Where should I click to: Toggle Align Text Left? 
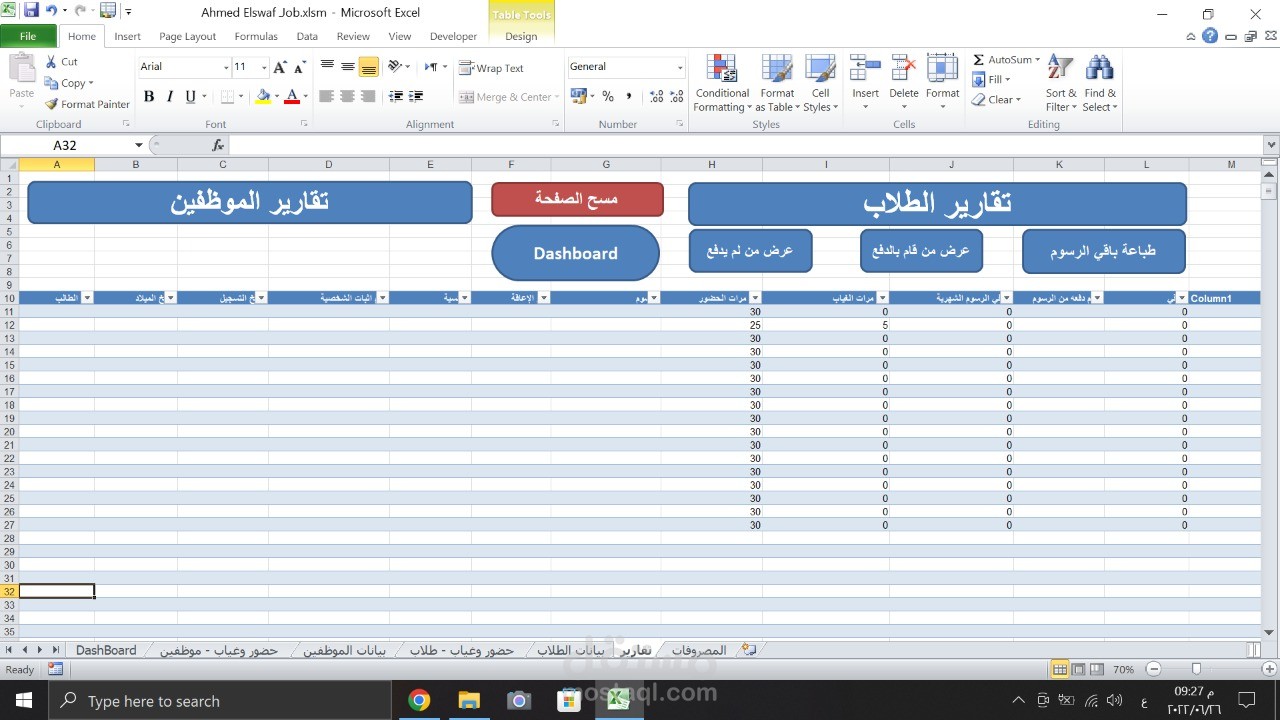tap(327, 97)
